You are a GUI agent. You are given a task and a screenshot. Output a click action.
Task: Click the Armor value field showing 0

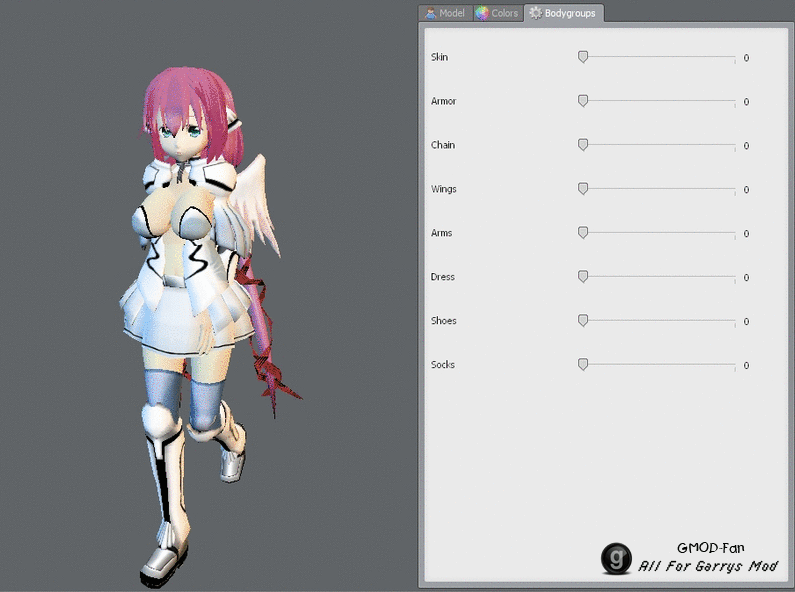point(746,102)
